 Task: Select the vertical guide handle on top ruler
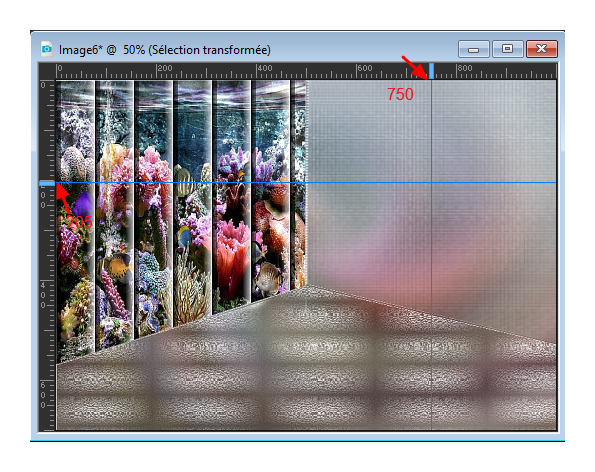tap(431, 71)
